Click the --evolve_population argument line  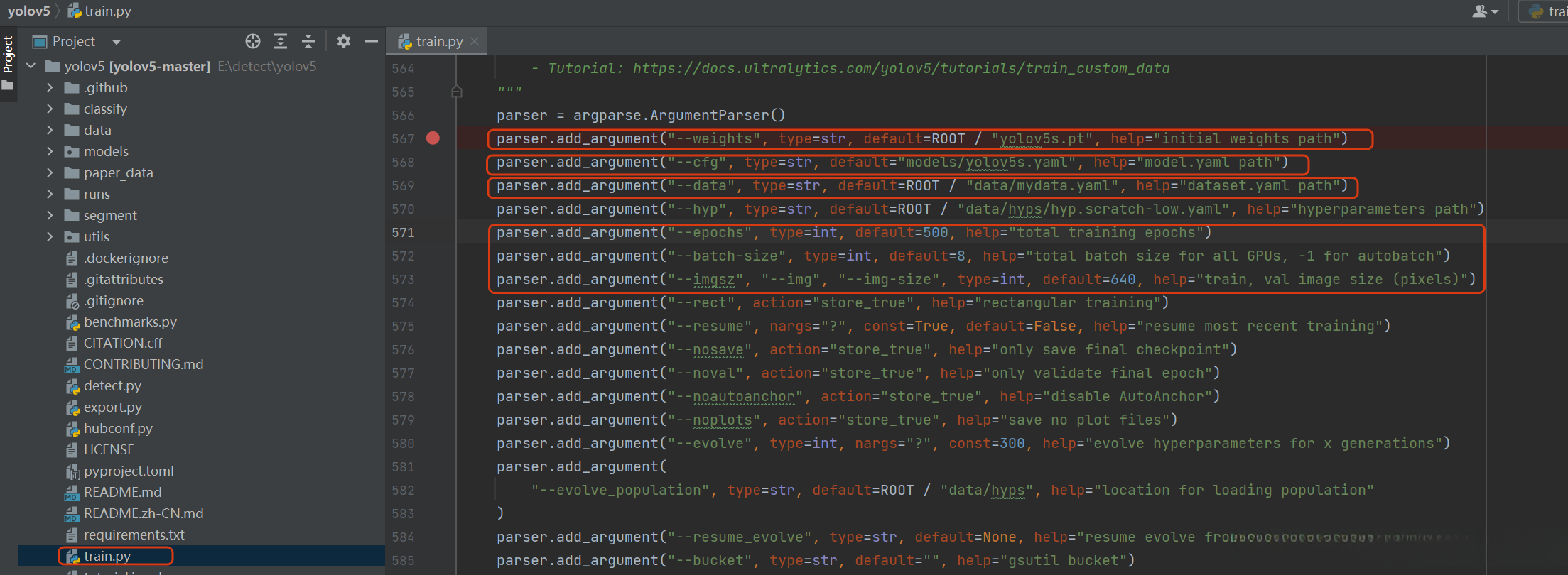[952, 490]
